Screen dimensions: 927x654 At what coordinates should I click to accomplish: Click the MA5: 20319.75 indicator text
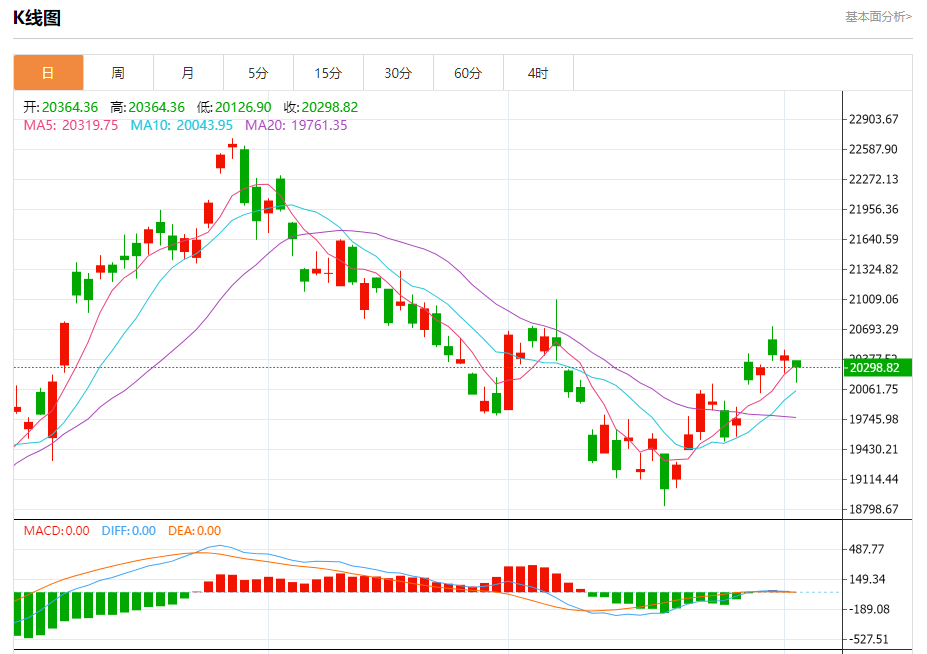point(71,125)
